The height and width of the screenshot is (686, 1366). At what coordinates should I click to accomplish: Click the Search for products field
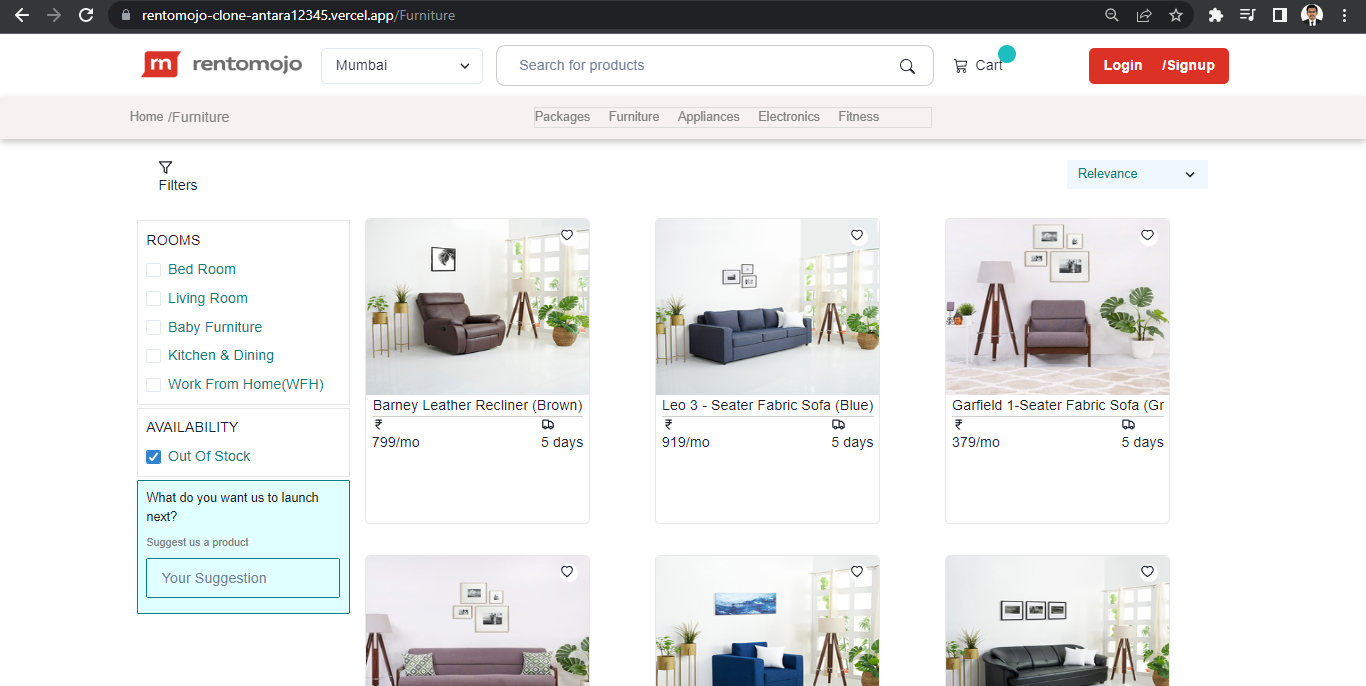point(715,66)
